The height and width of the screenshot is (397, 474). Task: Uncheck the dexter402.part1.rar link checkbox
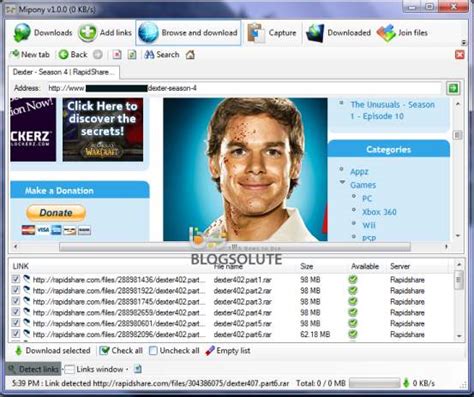pyautogui.click(x=16, y=279)
